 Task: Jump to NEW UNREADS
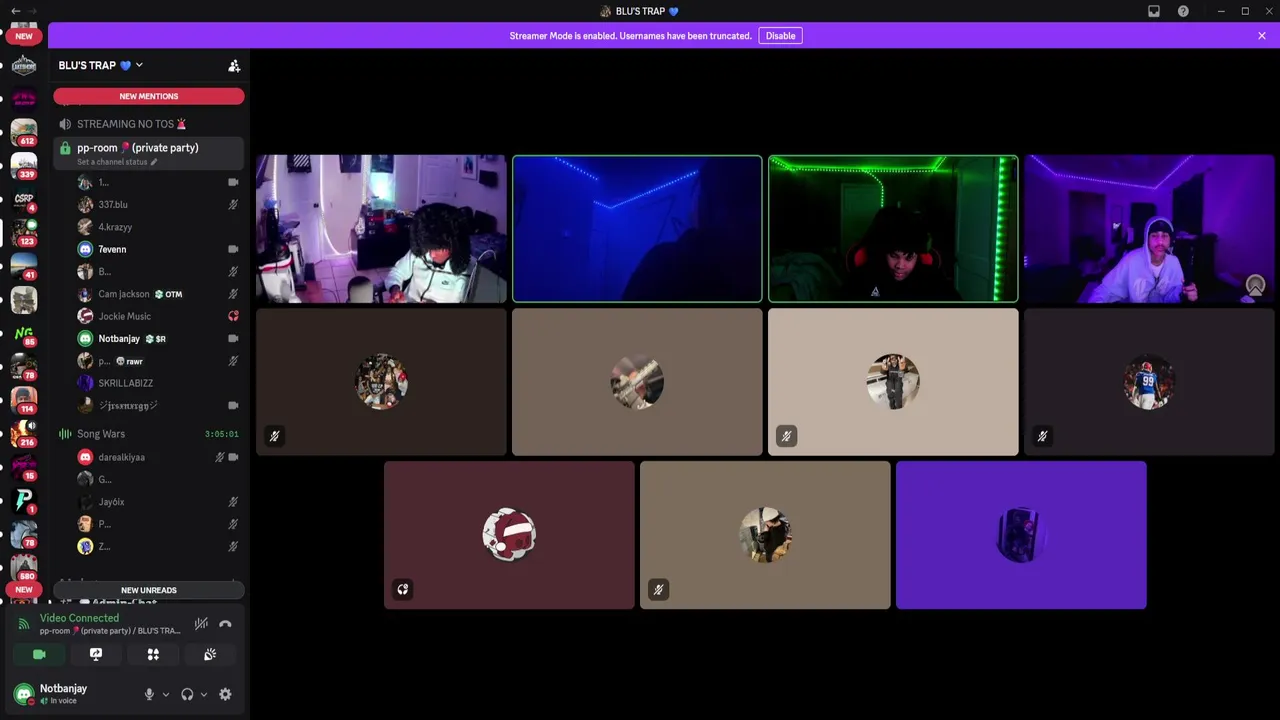148,590
